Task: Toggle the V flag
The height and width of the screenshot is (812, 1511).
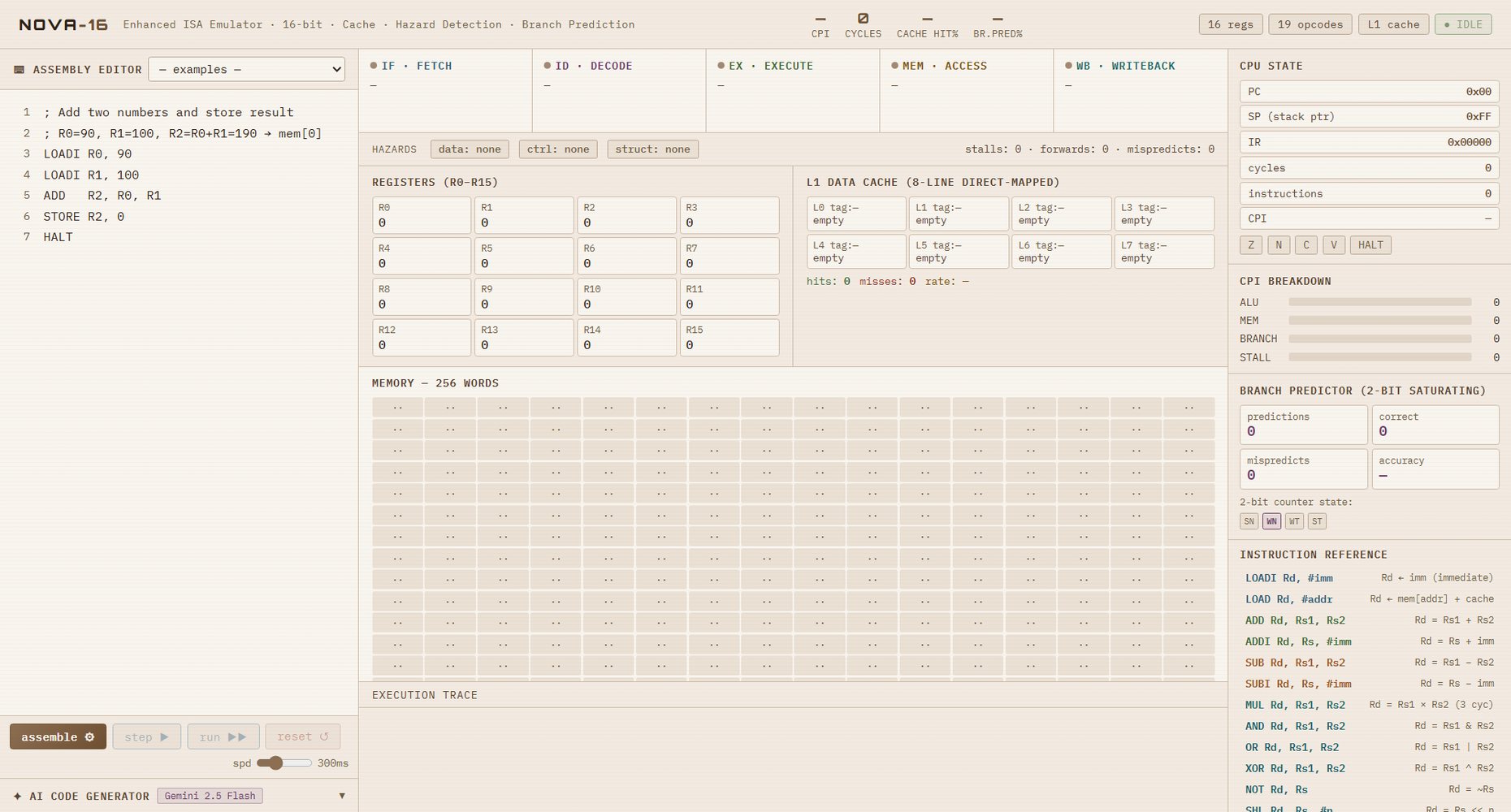Action: tap(1334, 245)
